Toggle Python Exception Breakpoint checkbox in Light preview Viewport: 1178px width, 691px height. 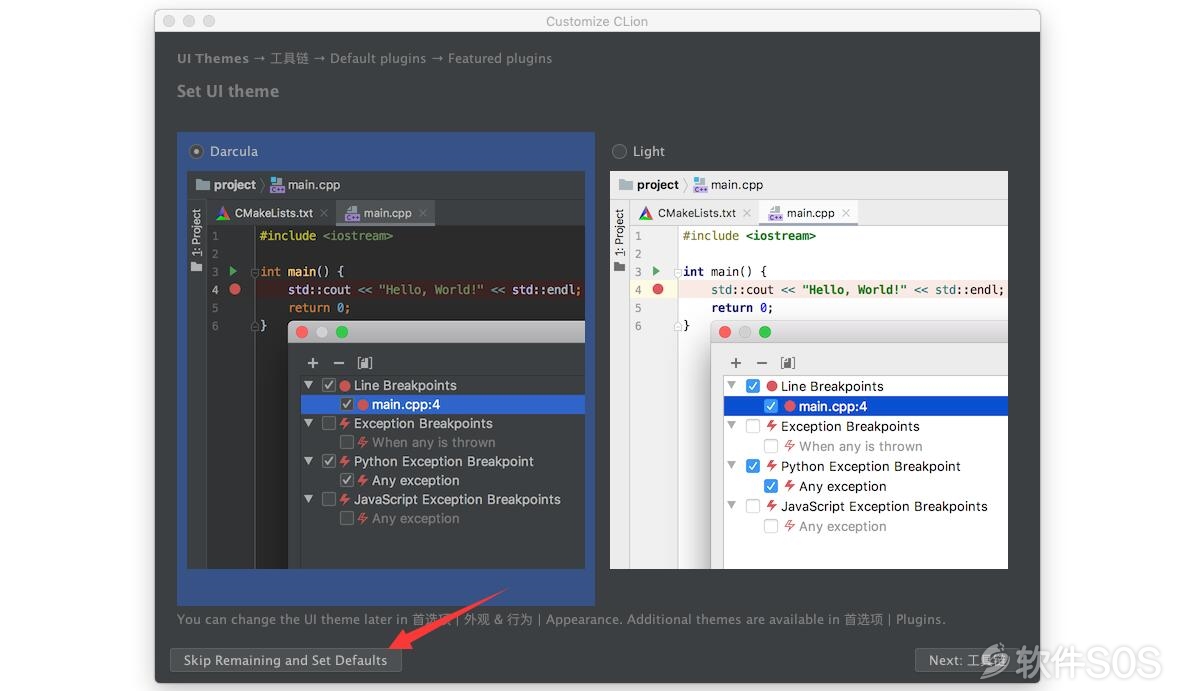point(753,466)
